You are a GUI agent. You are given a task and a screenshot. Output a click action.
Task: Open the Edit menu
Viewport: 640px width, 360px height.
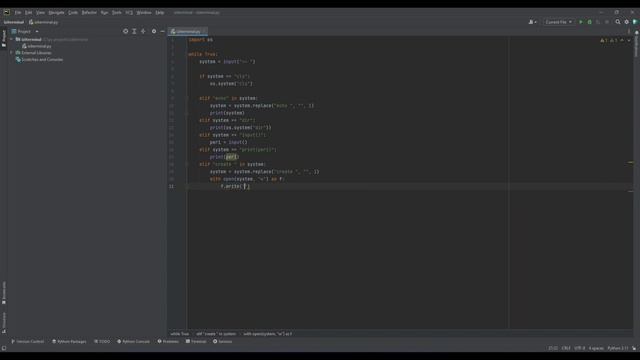tap(28, 13)
